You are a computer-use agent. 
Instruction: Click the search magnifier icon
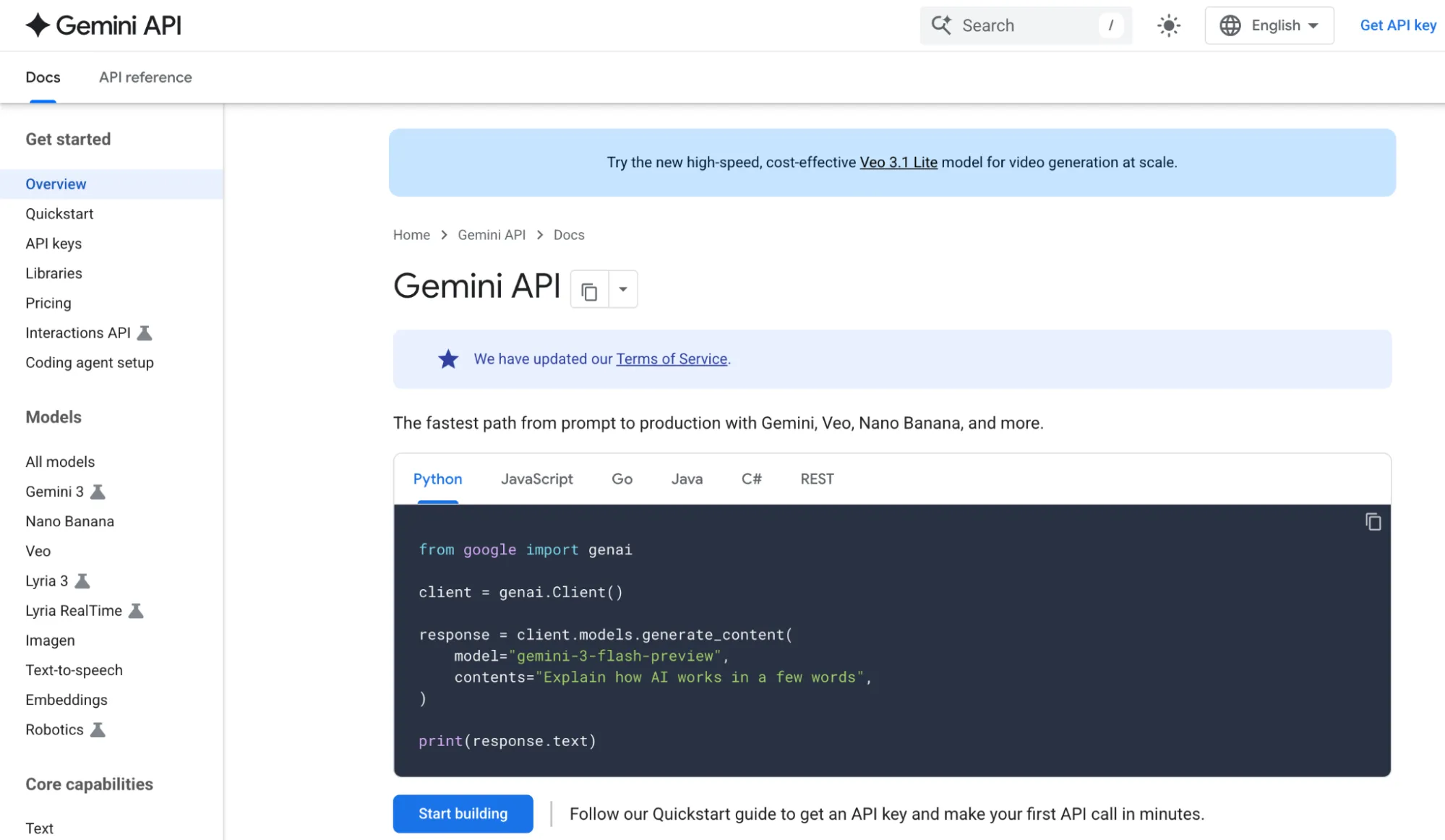point(942,25)
